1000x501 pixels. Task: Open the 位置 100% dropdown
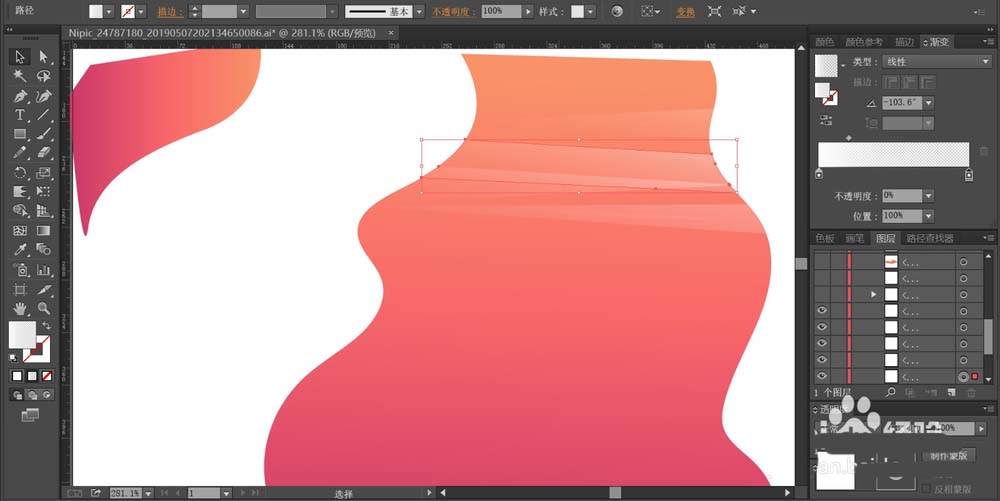929,216
